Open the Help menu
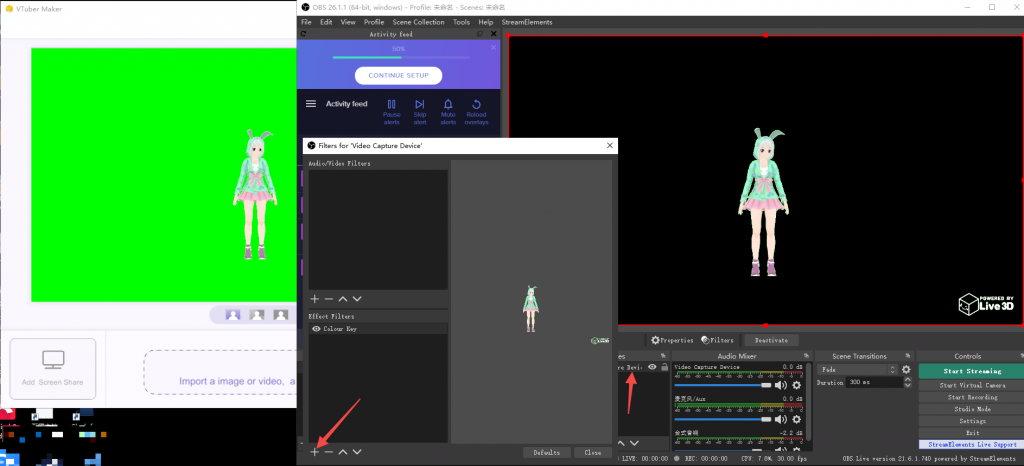This screenshot has width=1024, height=466. pyautogui.click(x=486, y=22)
